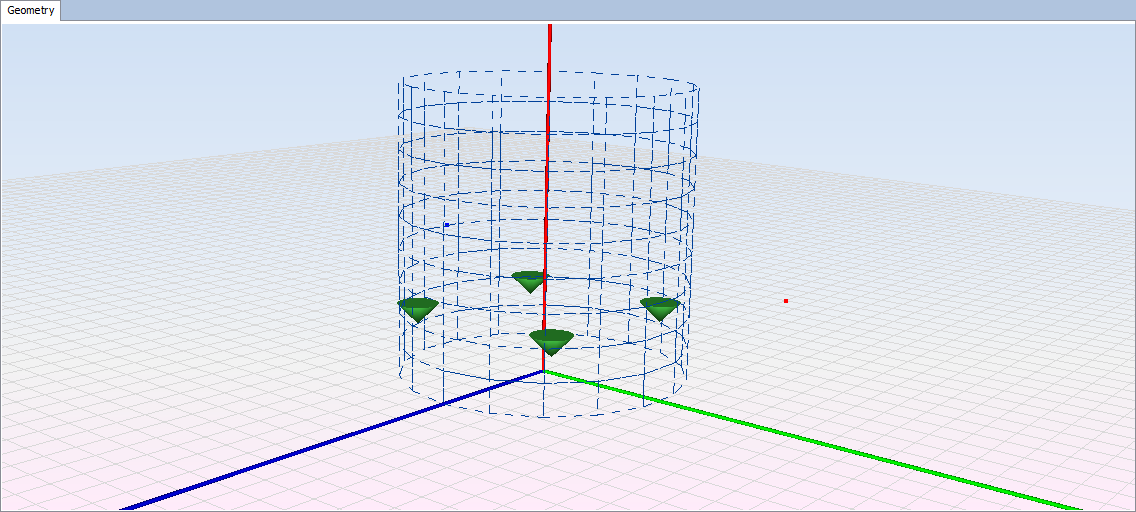Select the rightmost green cone marker

click(660, 307)
